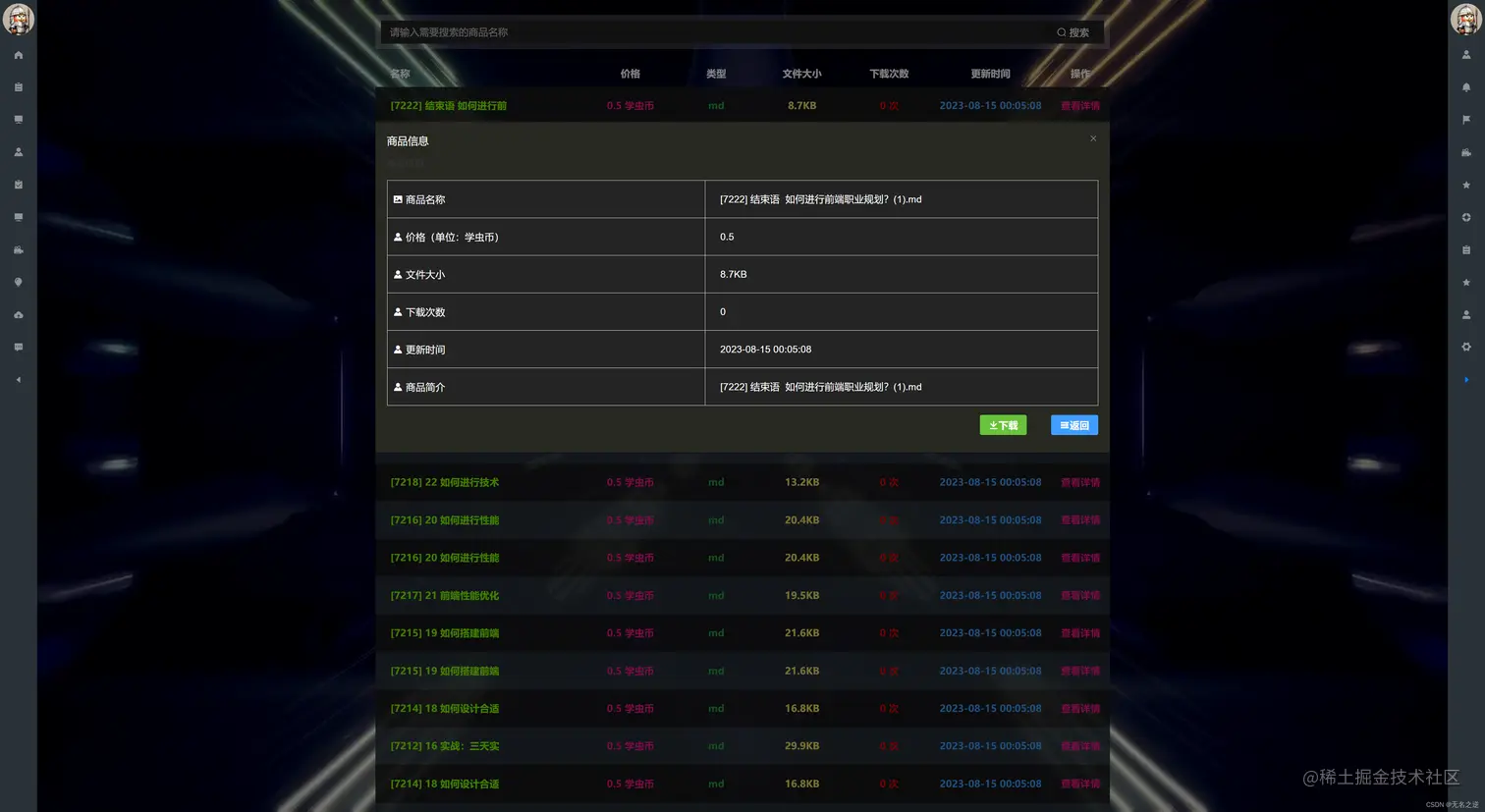This screenshot has width=1485, height=812.
Task: Click the 29.9KB file size cell
Action: (x=801, y=746)
